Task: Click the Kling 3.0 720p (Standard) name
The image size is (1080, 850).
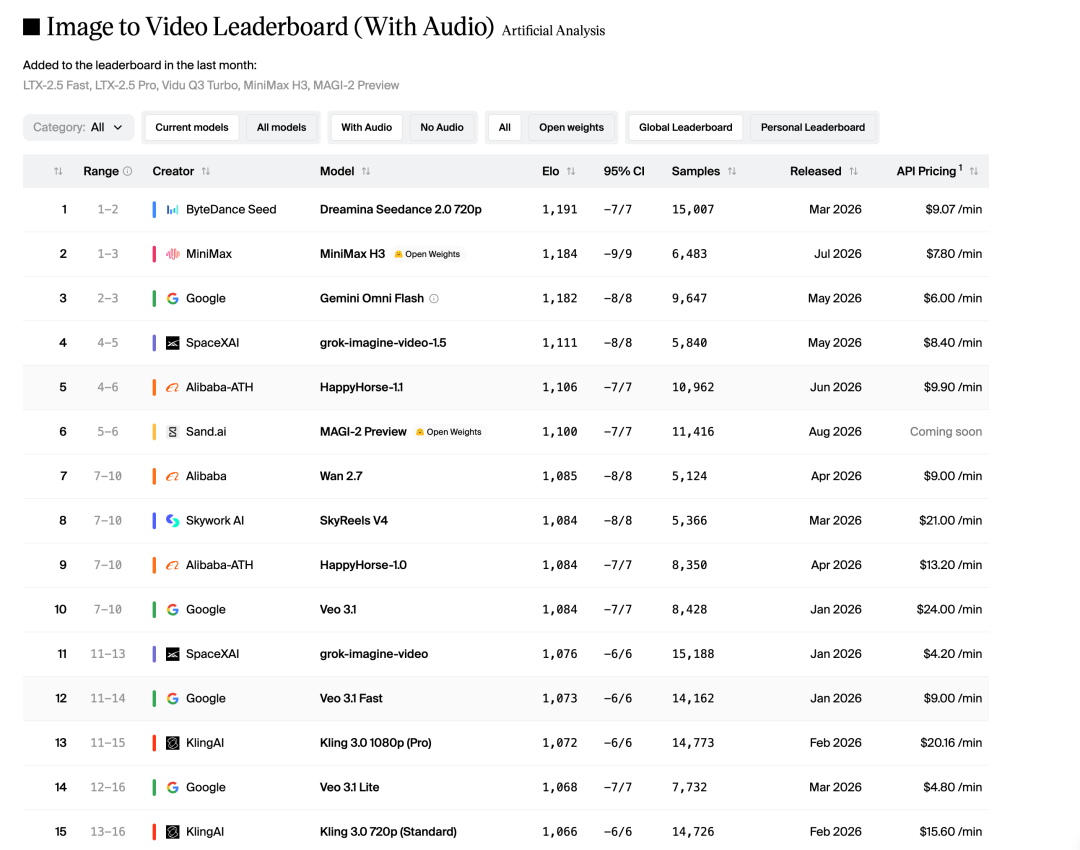Action: tap(388, 831)
